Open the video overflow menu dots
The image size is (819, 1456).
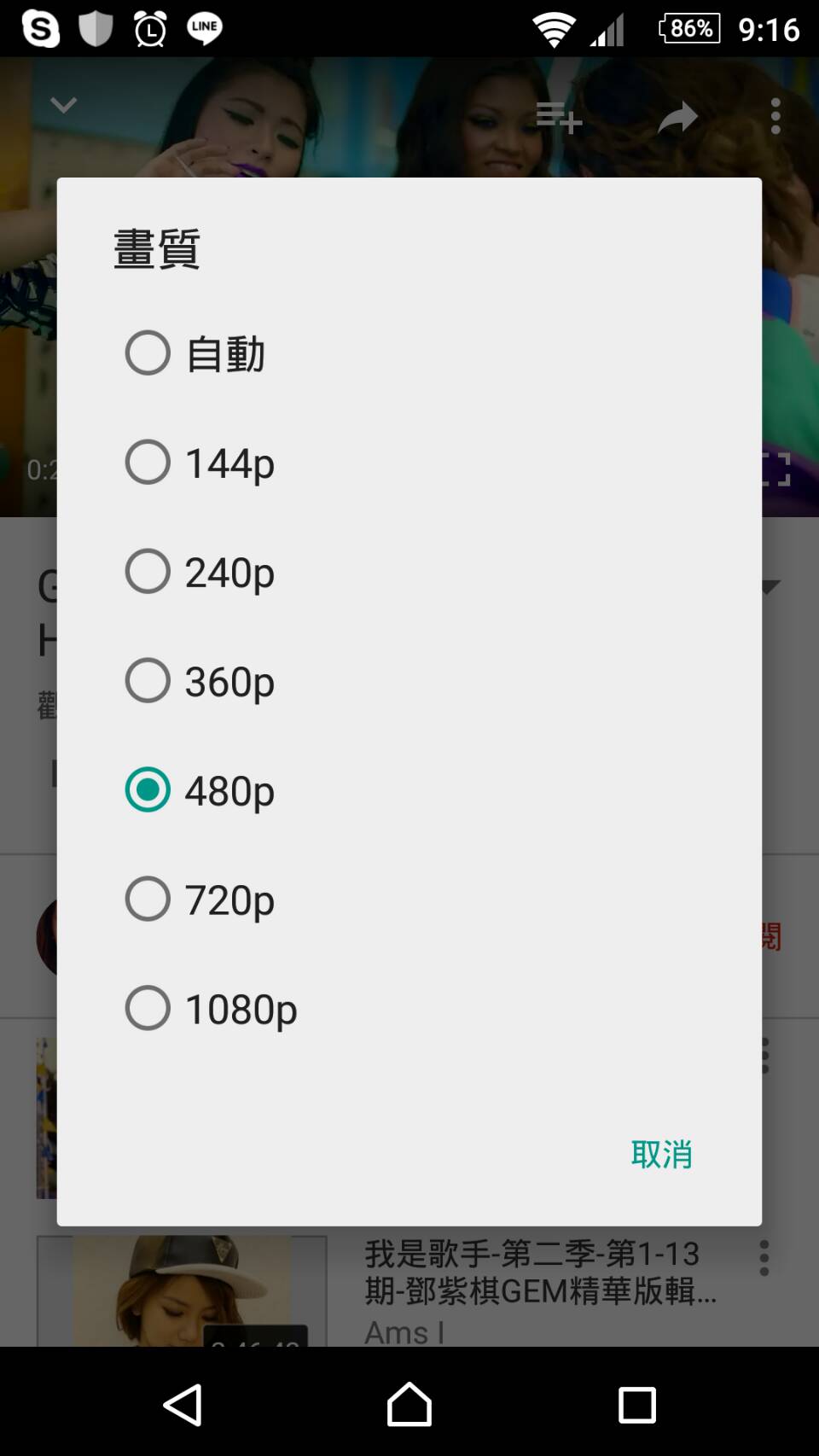(775, 116)
